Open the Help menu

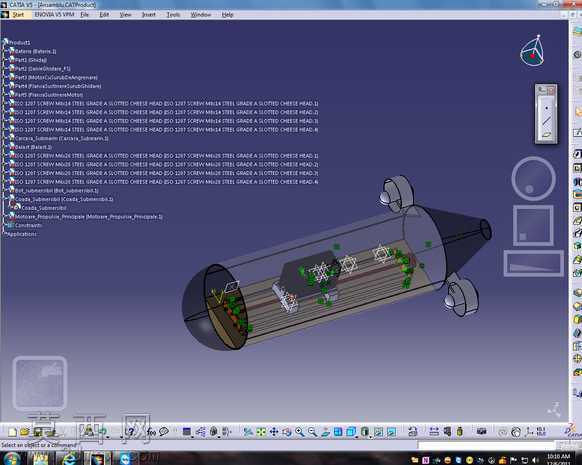(228, 15)
